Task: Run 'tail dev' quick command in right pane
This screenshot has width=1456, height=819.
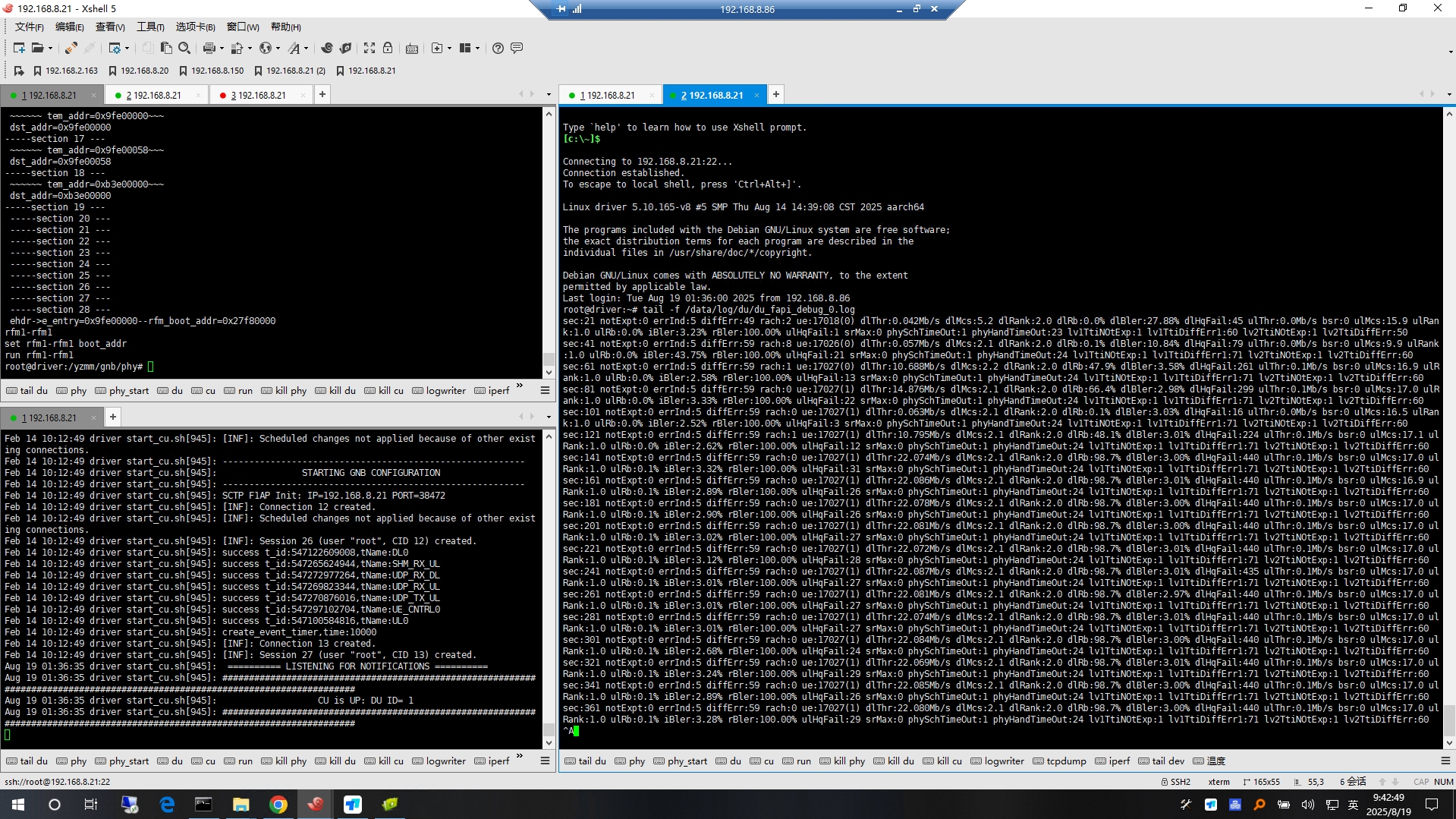Action: [x=1161, y=761]
